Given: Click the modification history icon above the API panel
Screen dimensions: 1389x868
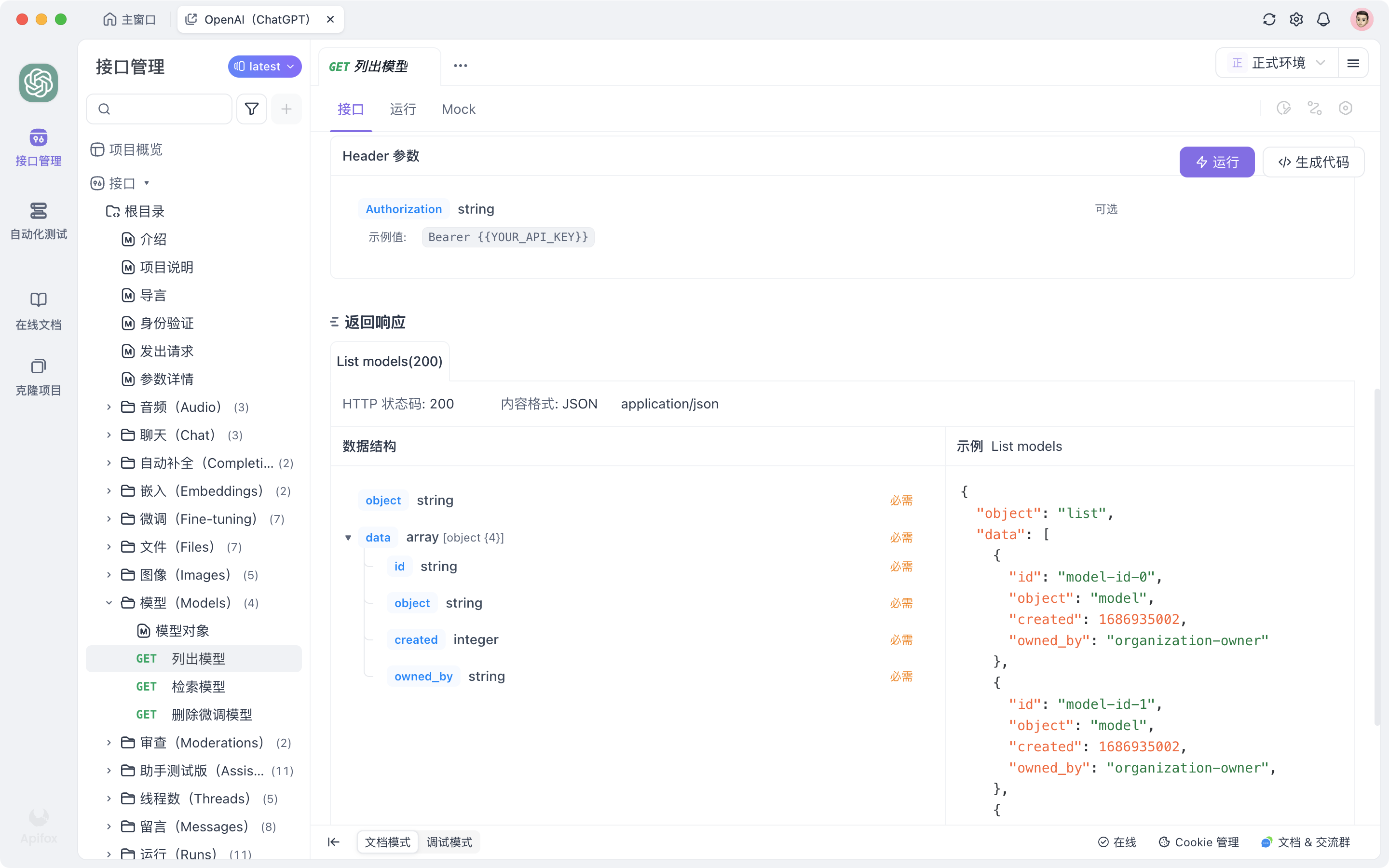Looking at the screenshot, I should (x=1284, y=108).
